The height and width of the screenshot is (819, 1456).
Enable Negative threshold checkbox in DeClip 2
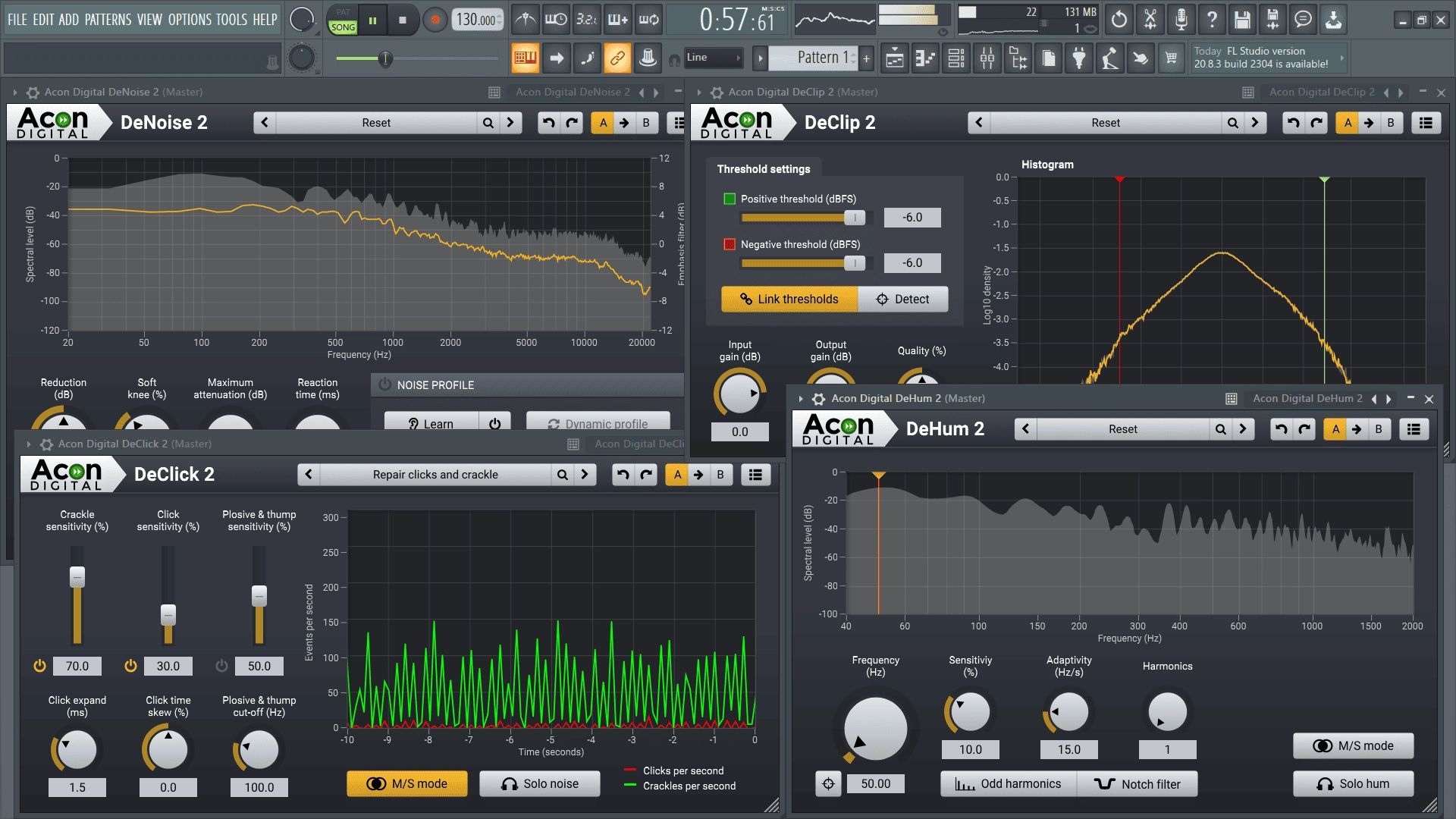(730, 244)
